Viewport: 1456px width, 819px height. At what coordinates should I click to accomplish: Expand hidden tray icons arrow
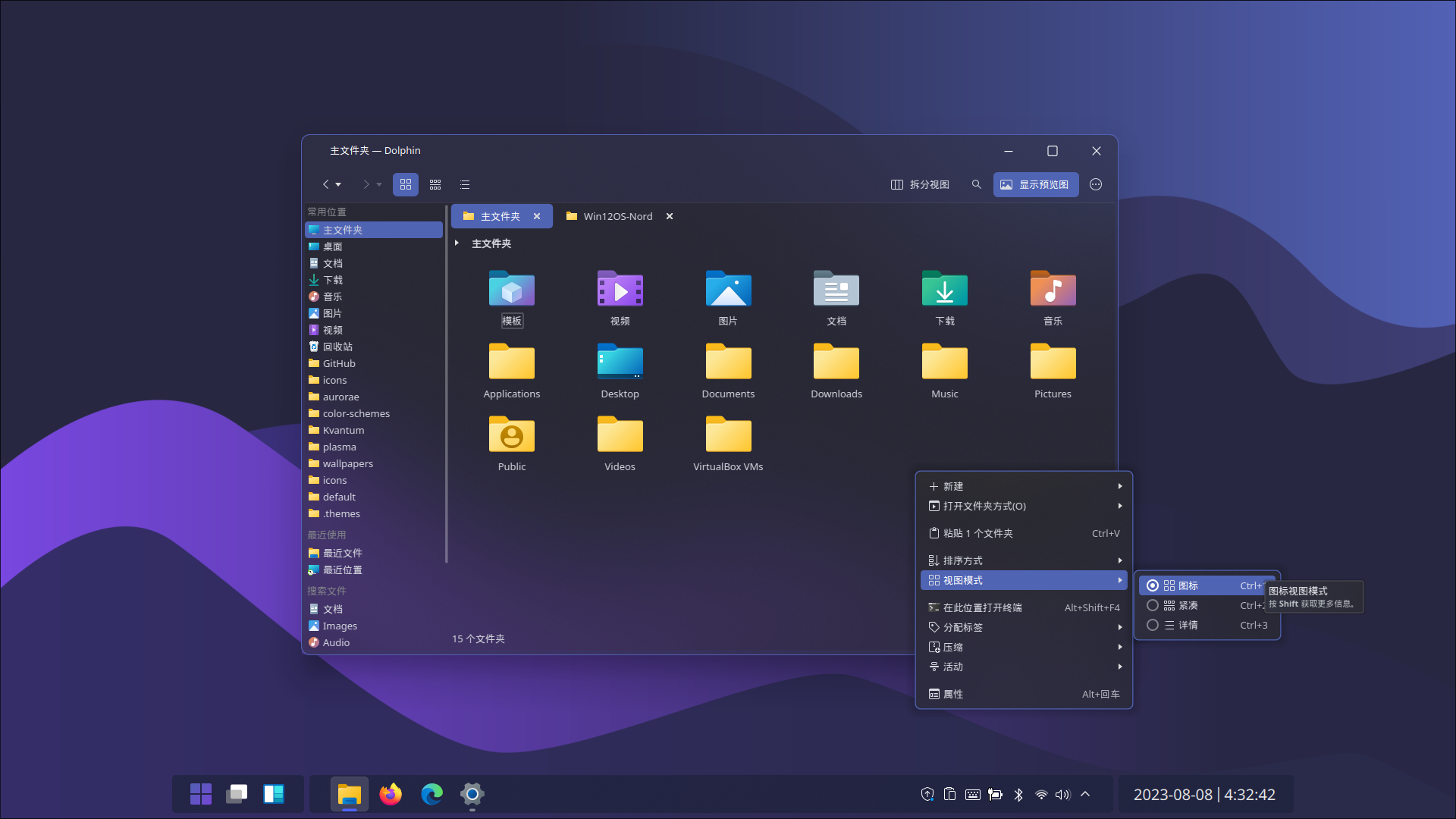point(1085,794)
